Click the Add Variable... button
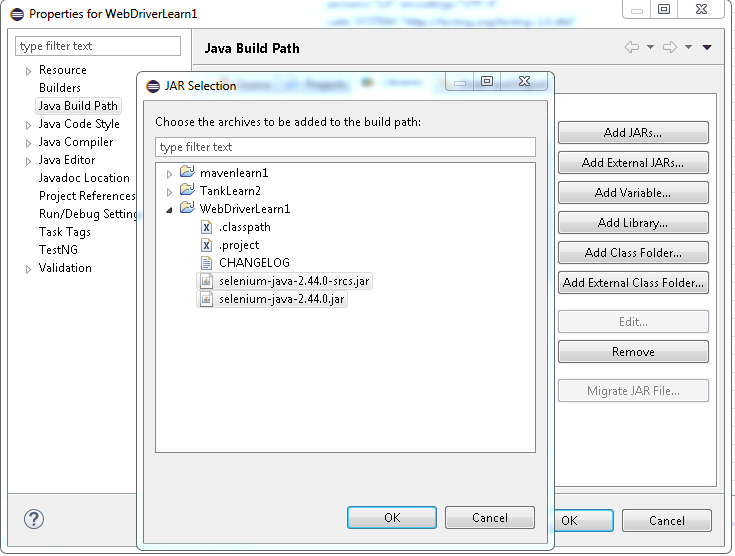The width and height of the screenshot is (735, 556). tap(633, 193)
